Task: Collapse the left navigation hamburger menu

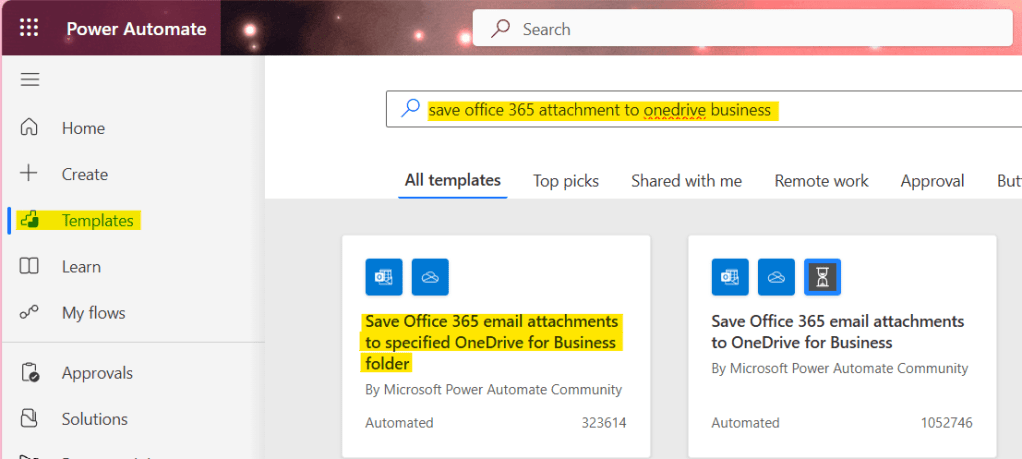Action: pos(30,80)
